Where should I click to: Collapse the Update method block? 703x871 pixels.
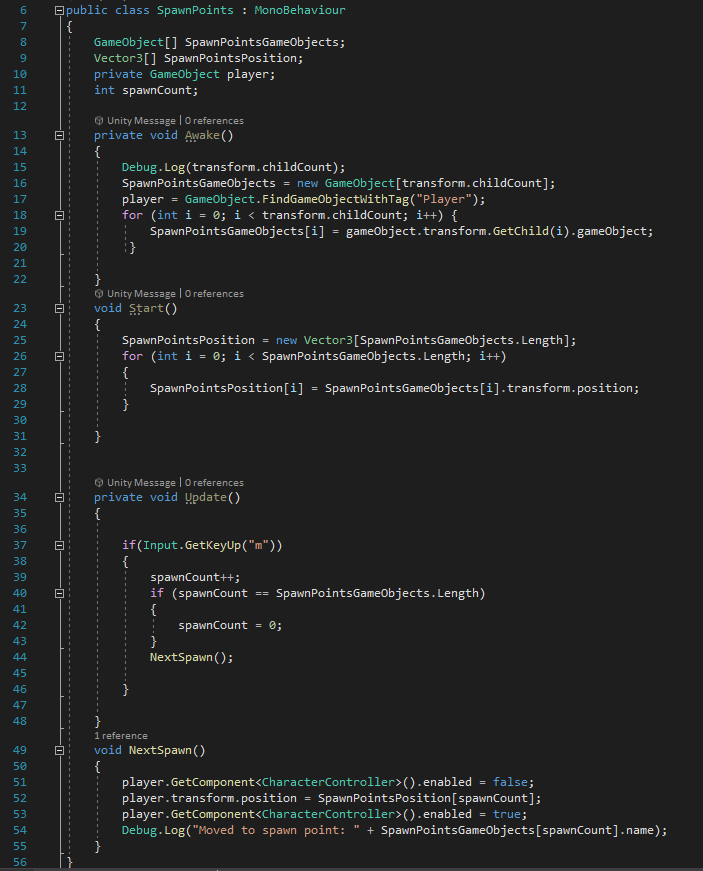click(x=59, y=497)
